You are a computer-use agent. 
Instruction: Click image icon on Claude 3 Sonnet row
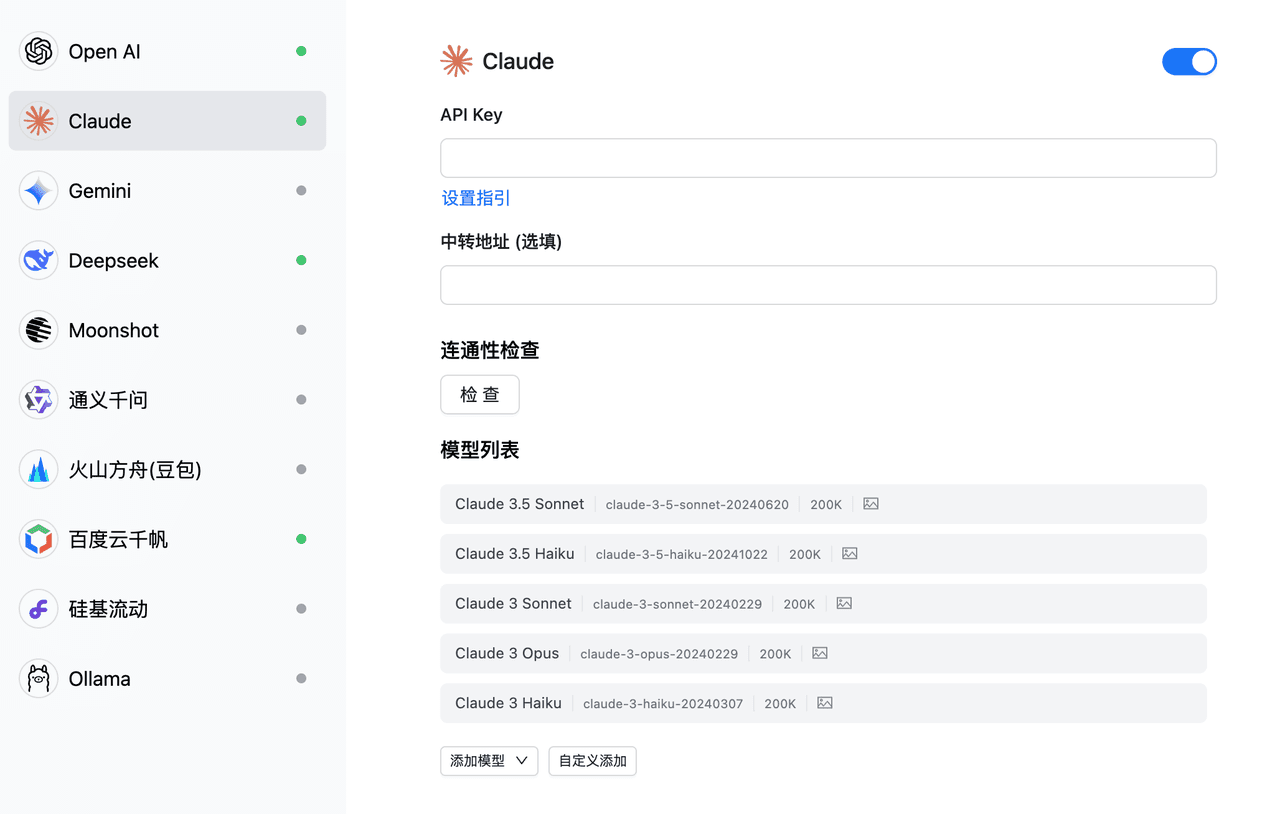click(844, 604)
